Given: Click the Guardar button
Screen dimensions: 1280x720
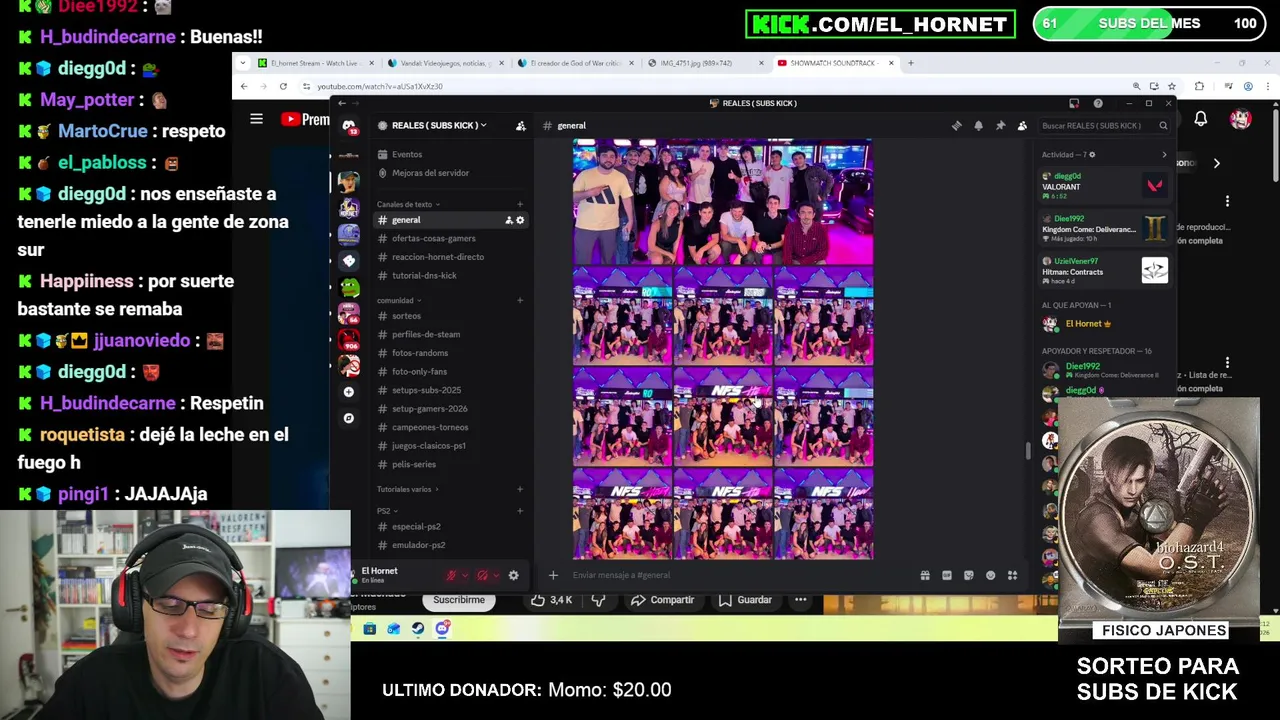Looking at the screenshot, I should tap(745, 600).
